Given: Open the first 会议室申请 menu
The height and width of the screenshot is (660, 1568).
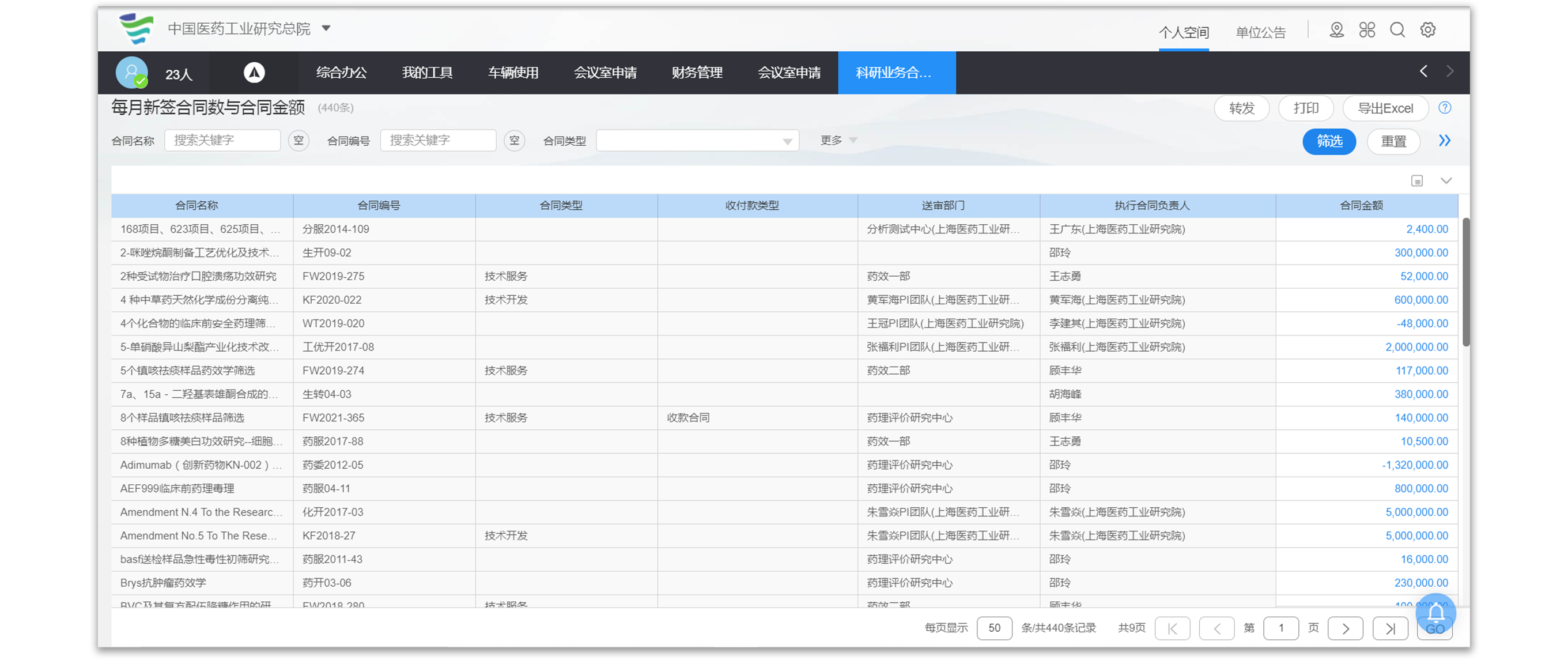Looking at the screenshot, I should [x=605, y=73].
